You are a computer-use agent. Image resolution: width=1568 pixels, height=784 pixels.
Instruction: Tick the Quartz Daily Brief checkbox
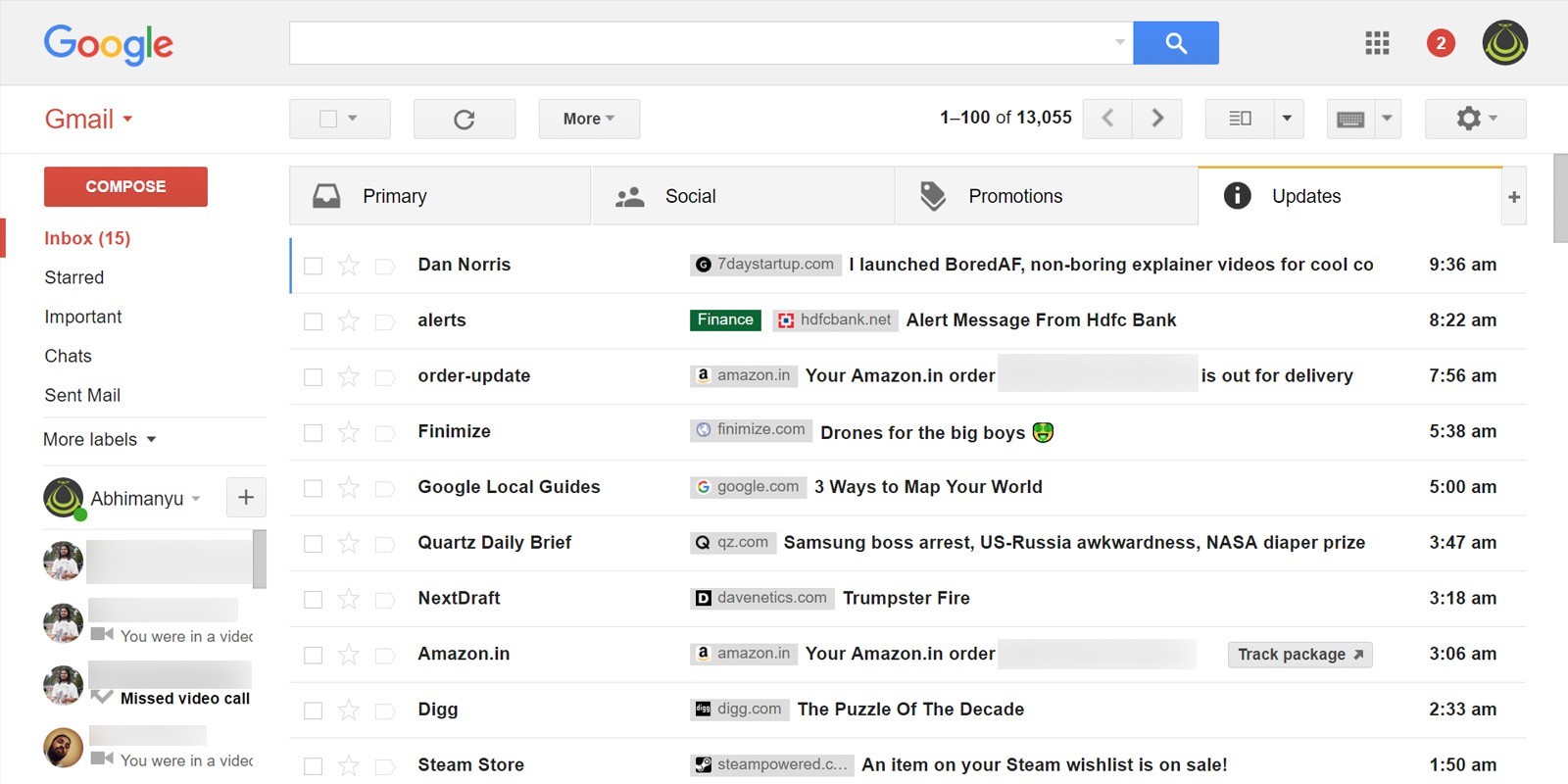[314, 544]
